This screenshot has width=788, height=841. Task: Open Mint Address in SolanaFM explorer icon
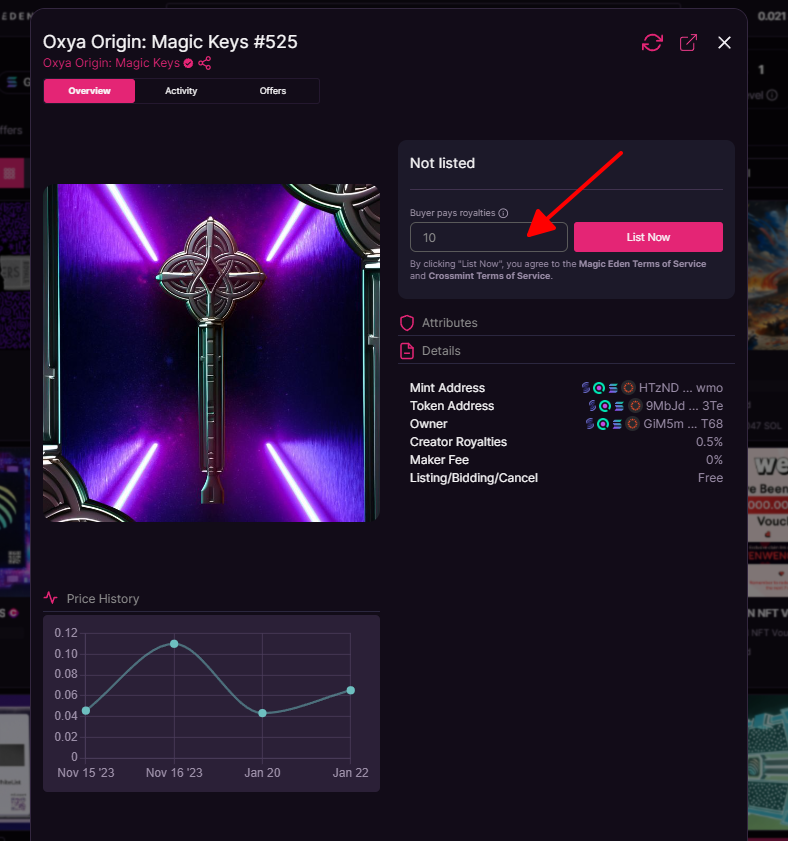pos(586,387)
